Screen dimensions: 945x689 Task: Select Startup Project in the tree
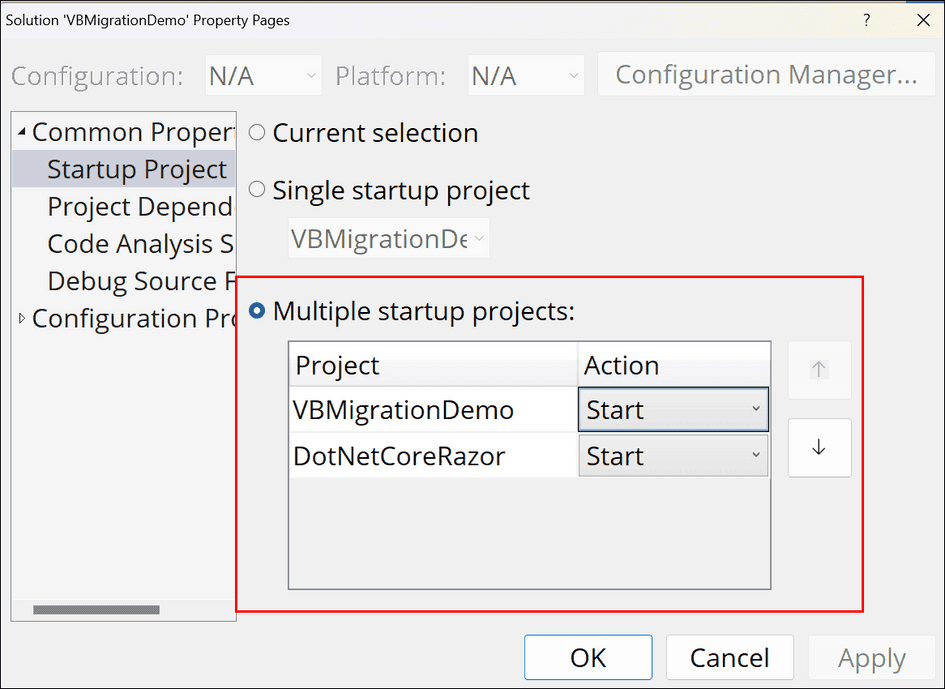[137, 169]
